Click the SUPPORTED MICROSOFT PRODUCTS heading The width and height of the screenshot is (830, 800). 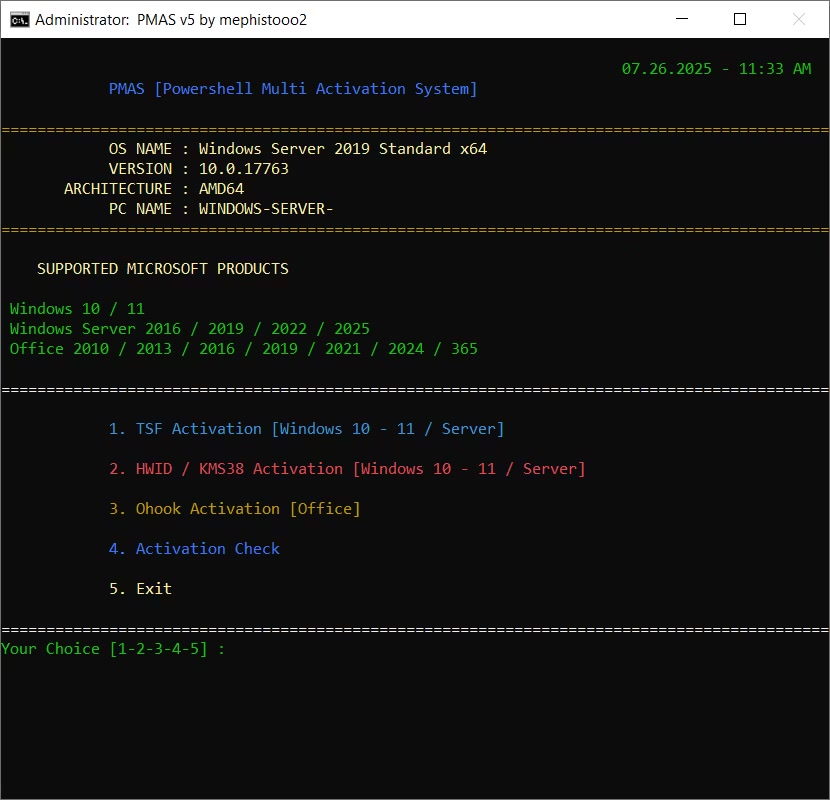tap(162, 269)
